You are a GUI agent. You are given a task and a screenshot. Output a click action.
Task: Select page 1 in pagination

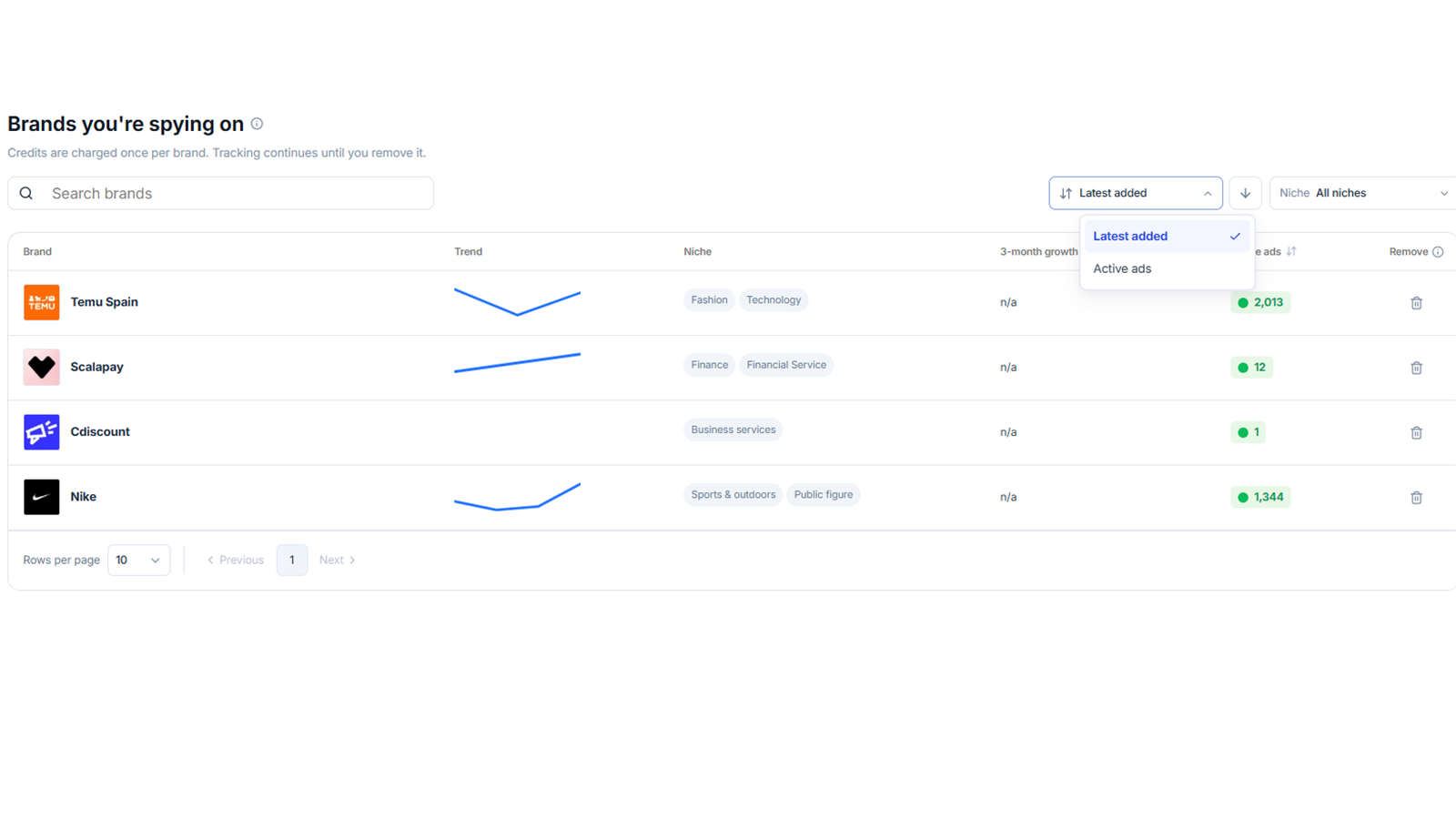coord(292,560)
